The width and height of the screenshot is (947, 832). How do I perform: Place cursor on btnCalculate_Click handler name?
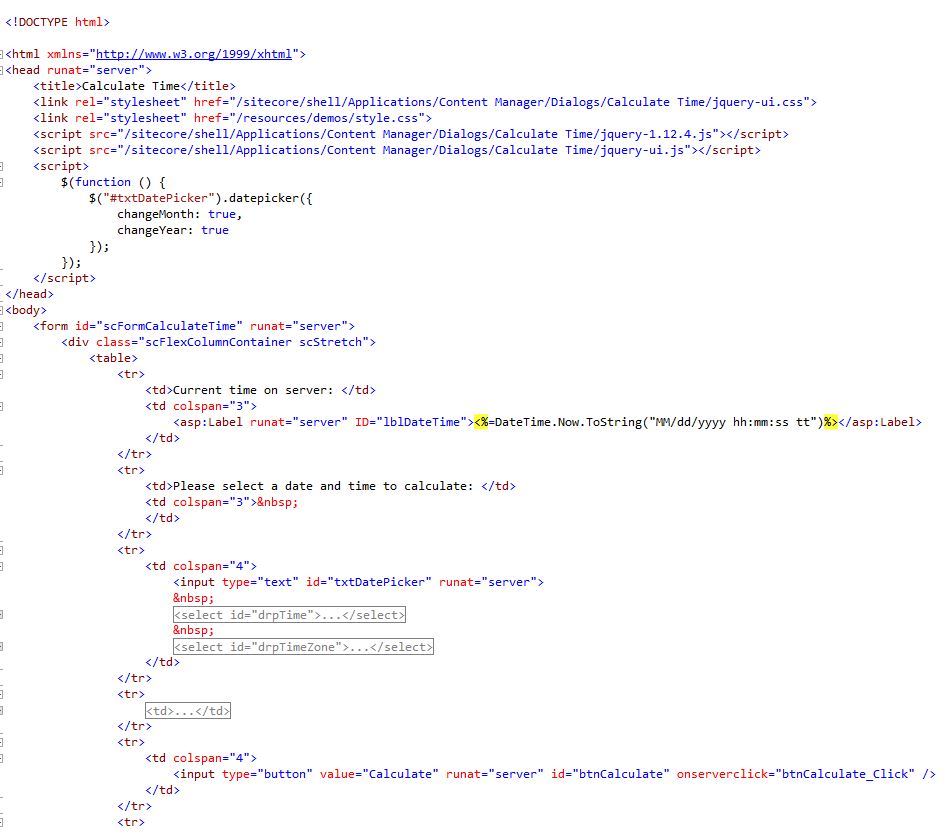845,774
